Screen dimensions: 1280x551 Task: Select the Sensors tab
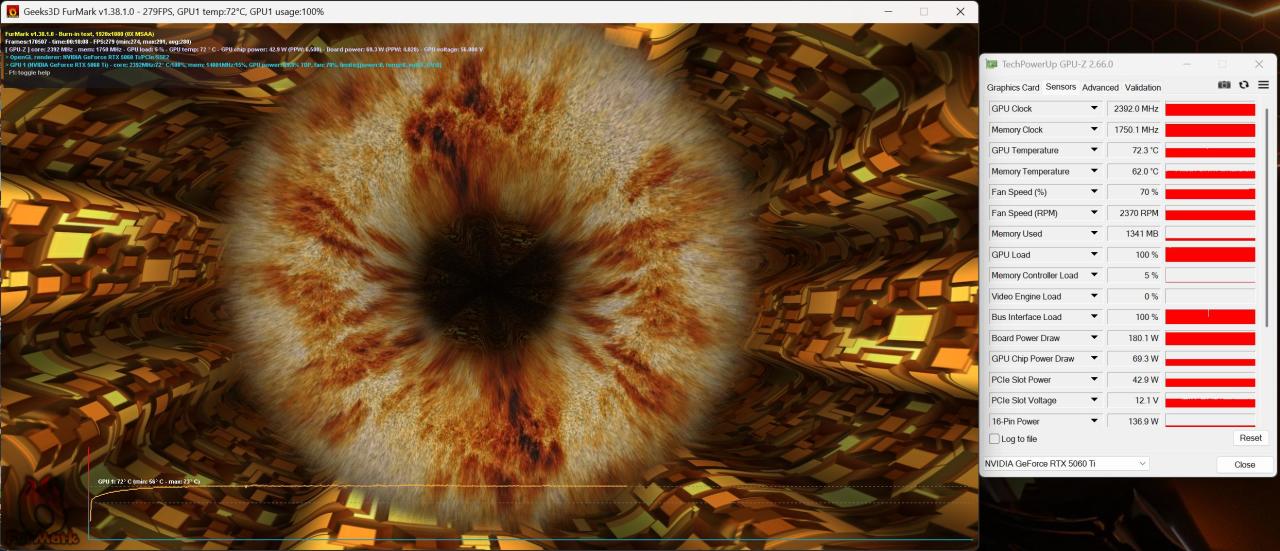tap(1061, 88)
